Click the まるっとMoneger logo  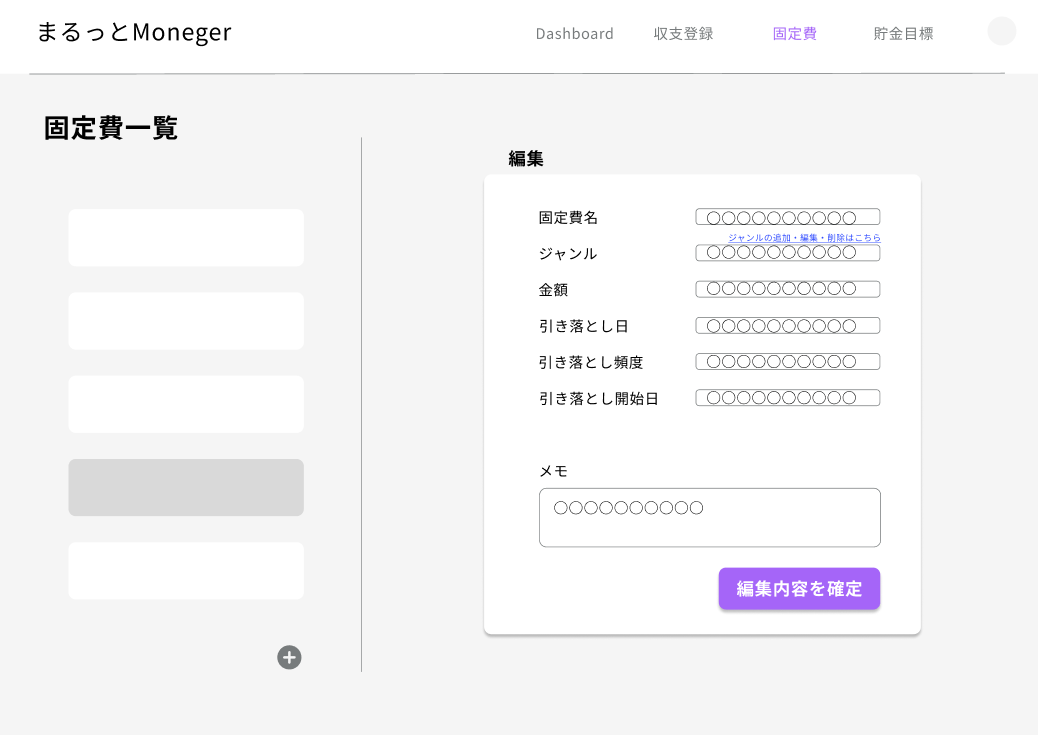click(x=134, y=32)
